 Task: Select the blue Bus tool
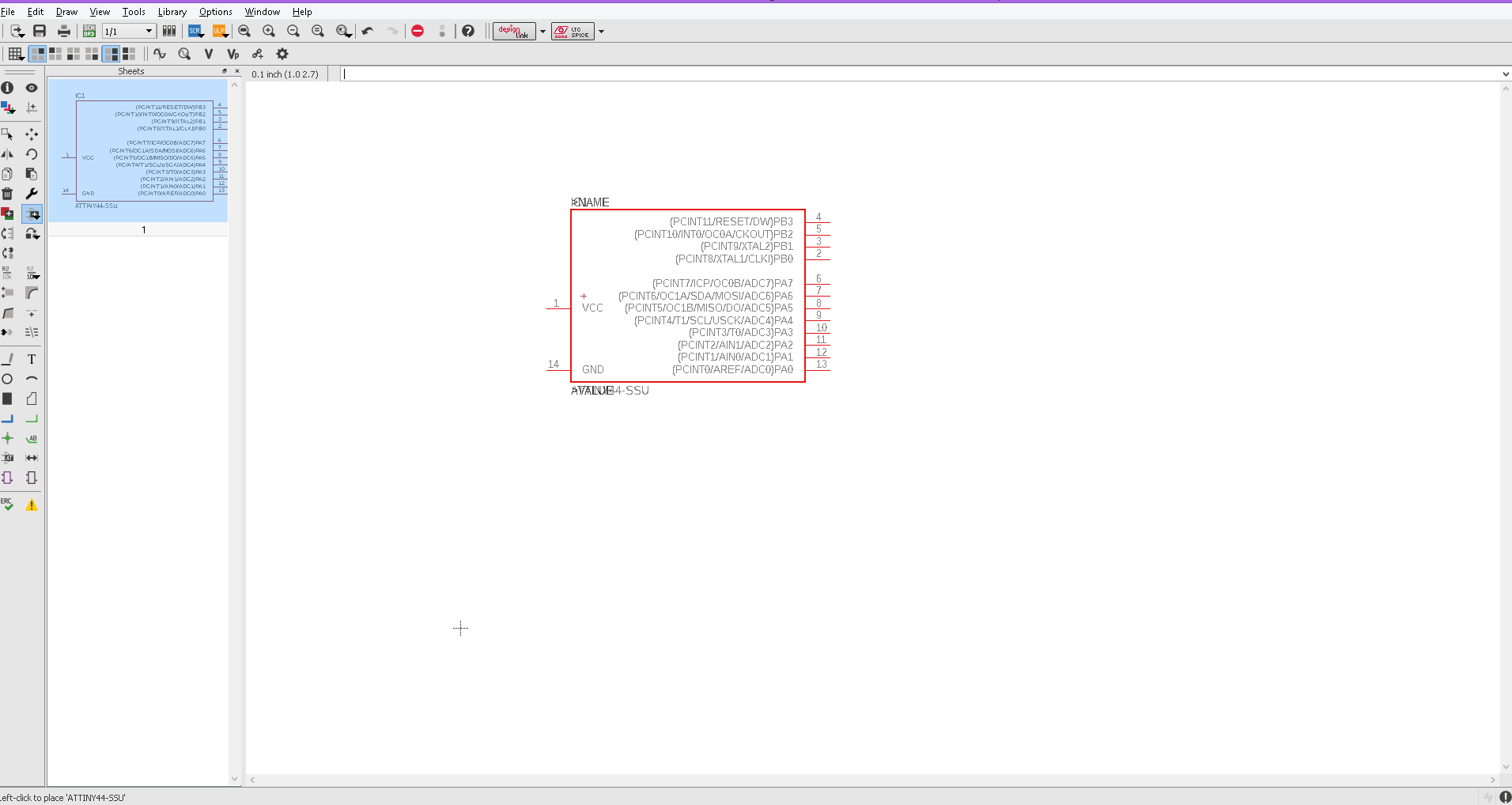coord(8,418)
